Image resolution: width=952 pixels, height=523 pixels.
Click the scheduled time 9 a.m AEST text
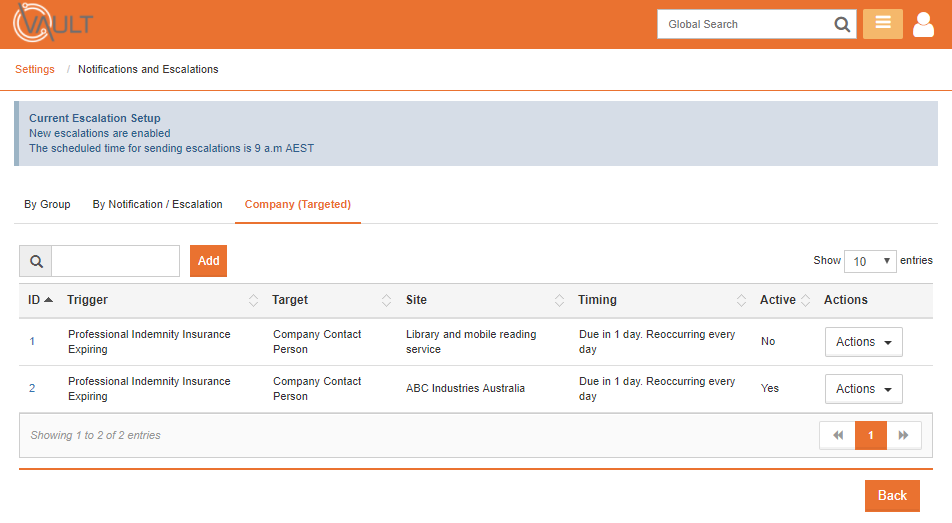click(171, 148)
